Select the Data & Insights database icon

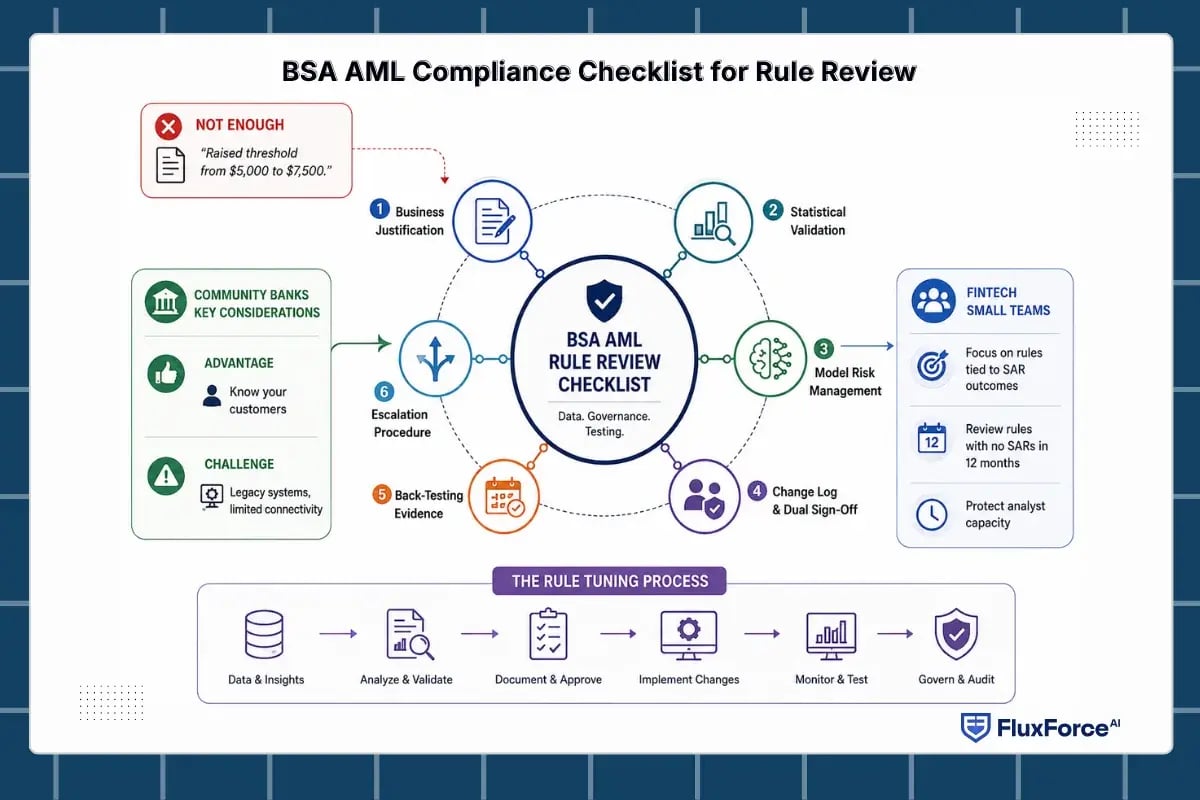264,634
